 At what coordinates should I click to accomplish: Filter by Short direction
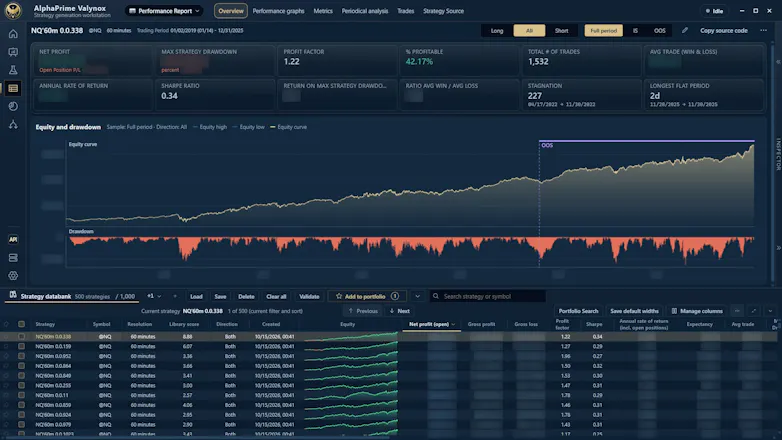coord(561,30)
